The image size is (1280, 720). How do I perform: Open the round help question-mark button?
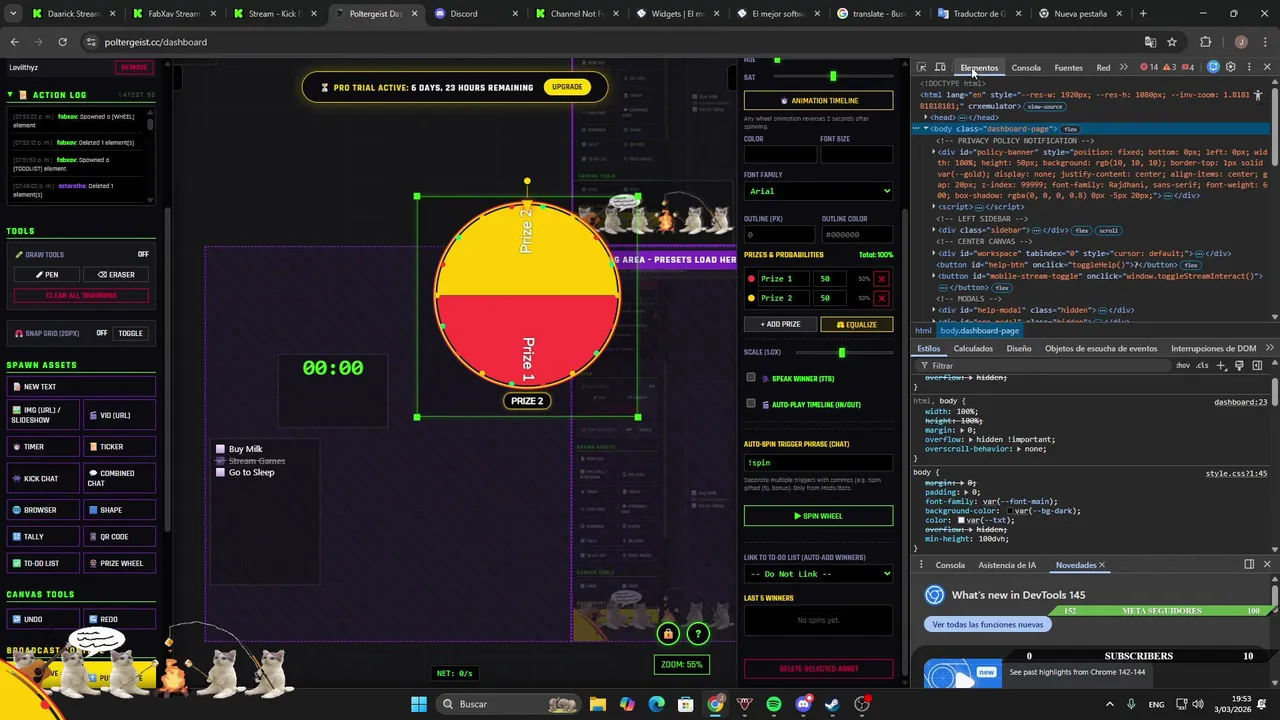698,633
